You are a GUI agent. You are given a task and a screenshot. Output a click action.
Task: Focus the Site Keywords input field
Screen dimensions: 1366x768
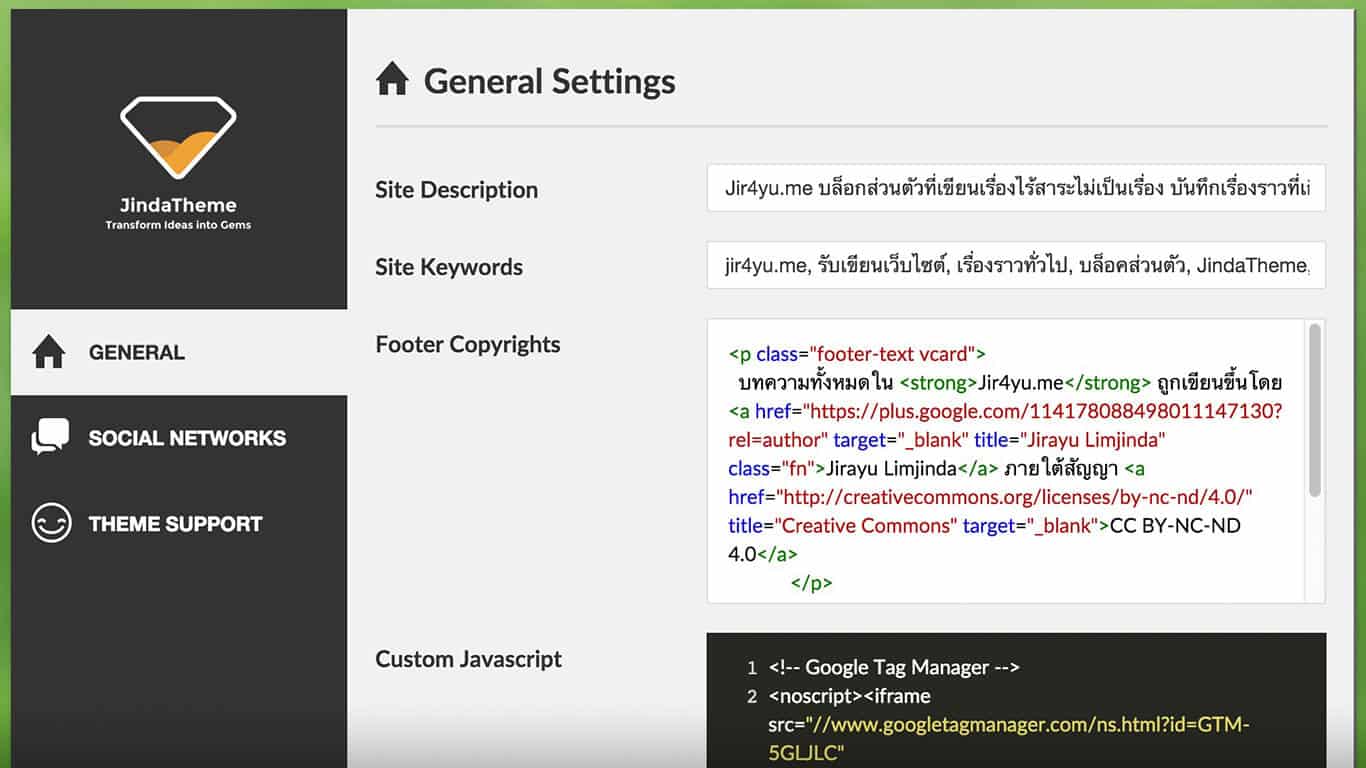[x=1016, y=265]
